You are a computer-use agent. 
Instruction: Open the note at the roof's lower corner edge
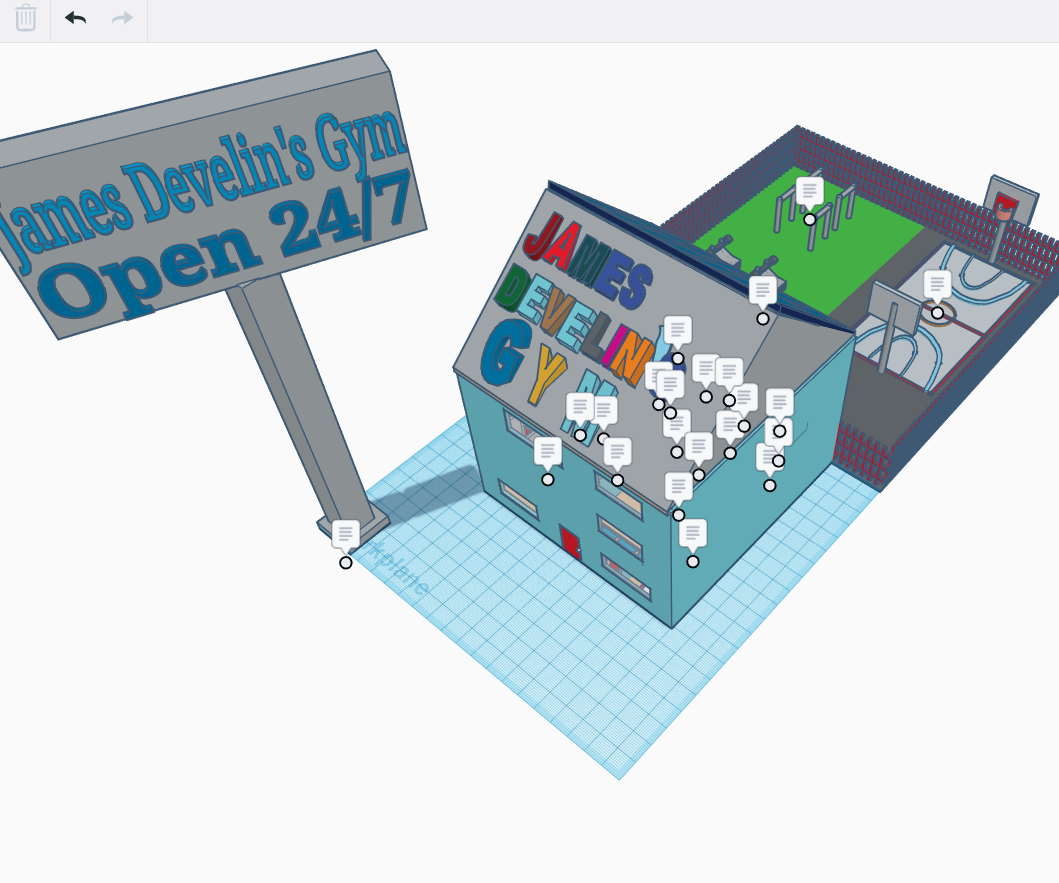679,487
